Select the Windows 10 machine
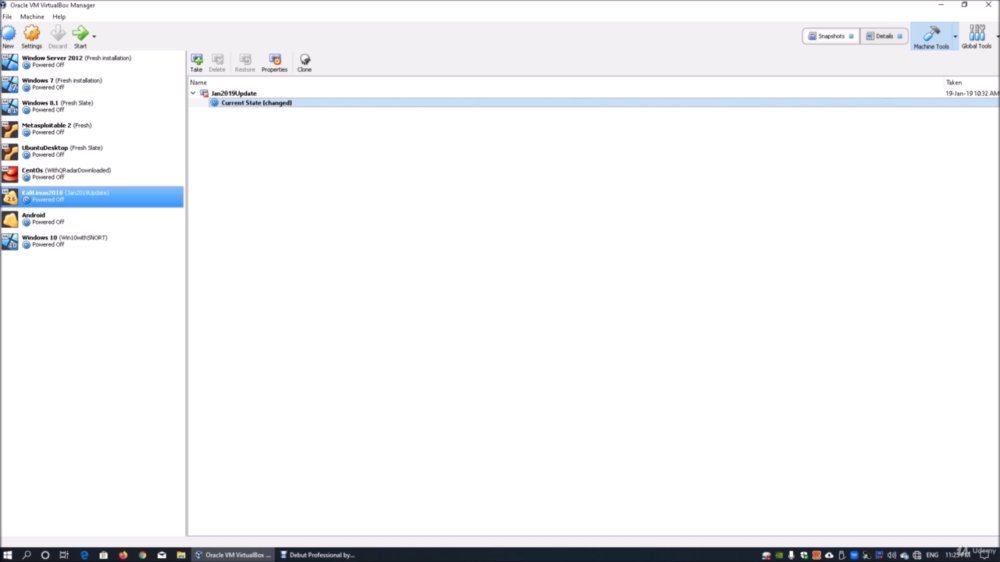Image resolution: width=1000 pixels, height=562 pixels. [x=92, y=241]
